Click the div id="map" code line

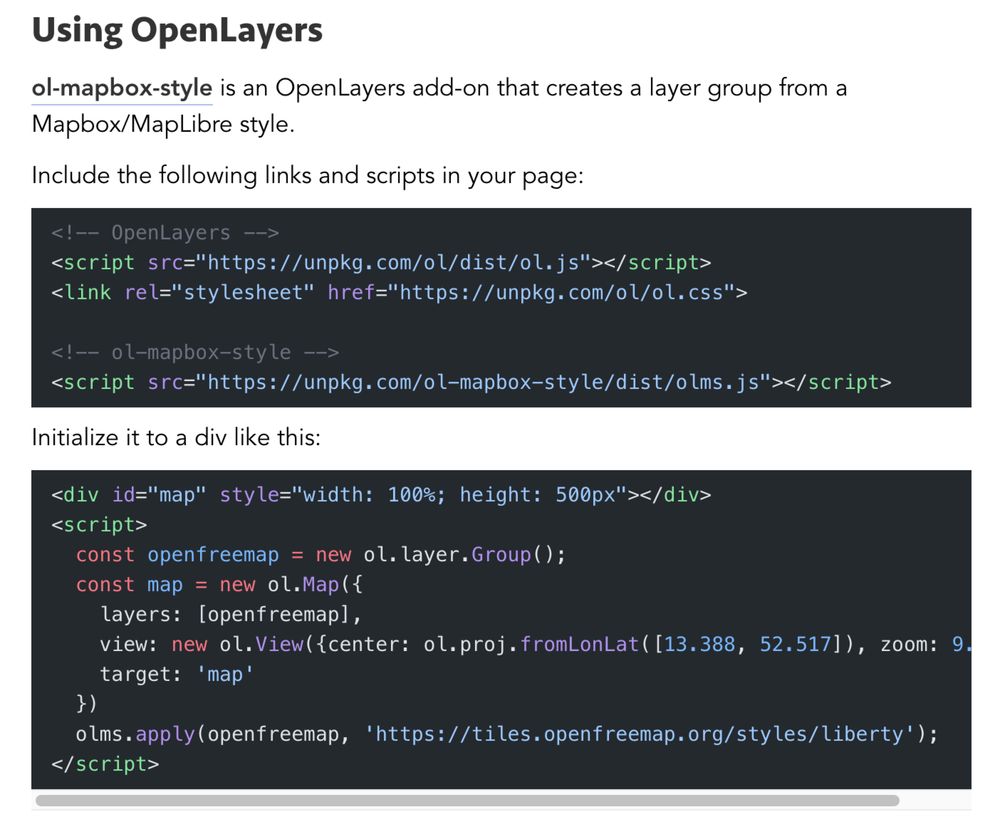pos(381,495)
